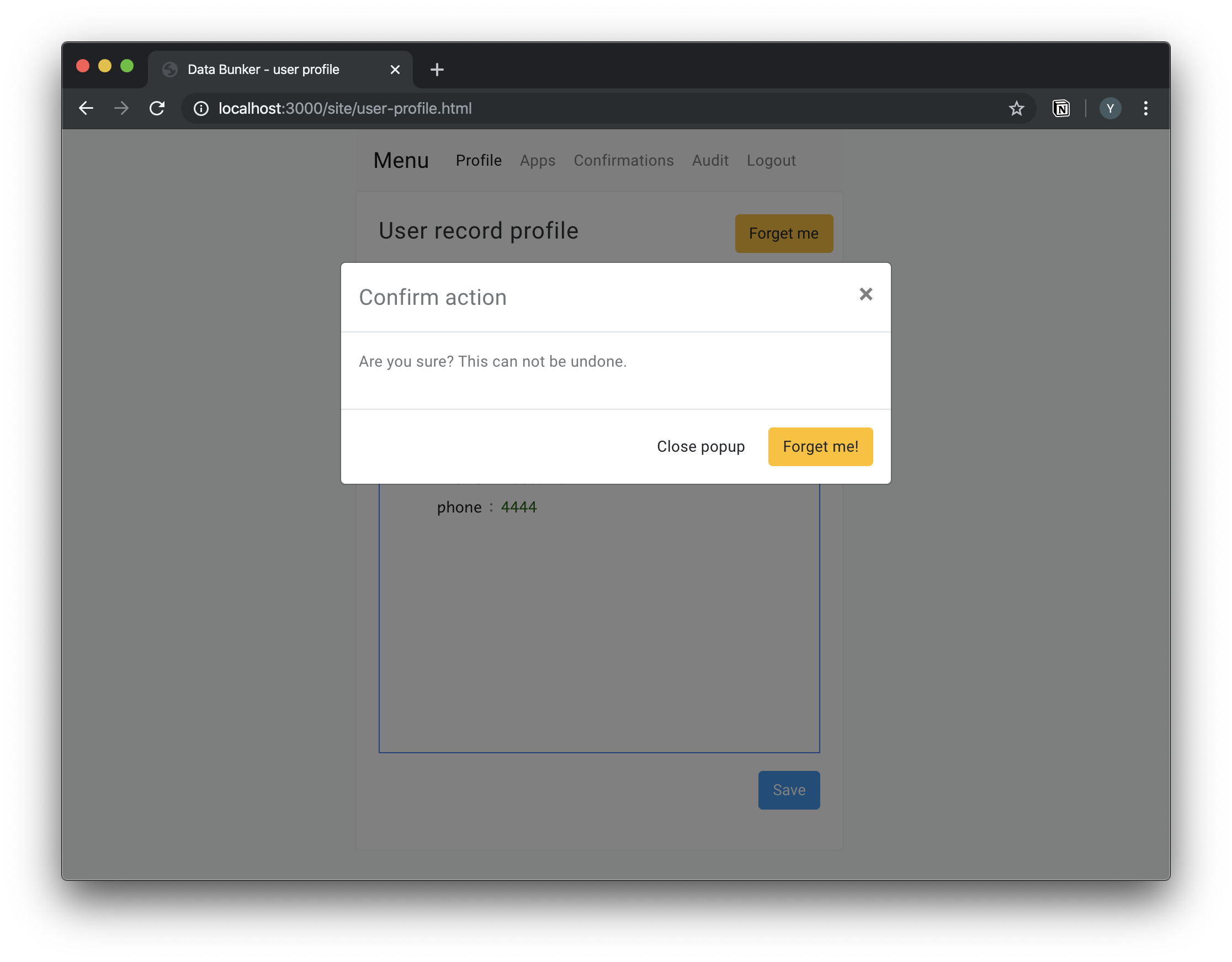Screen dimensions: 1232x962
Task: Reload the page with refresh icon
Action: click(157, 108)
